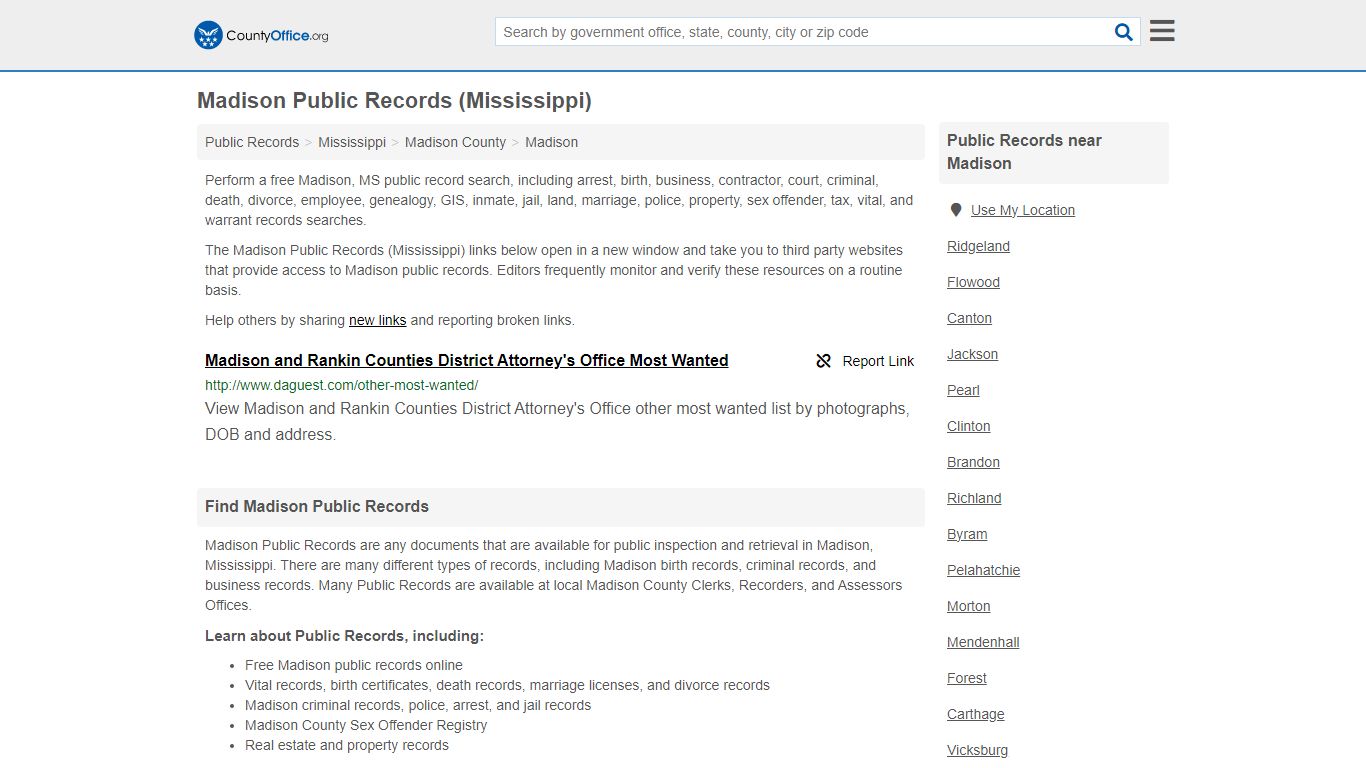
Task: Click the Find Madison Public Records heading
Action: (317, 506)
